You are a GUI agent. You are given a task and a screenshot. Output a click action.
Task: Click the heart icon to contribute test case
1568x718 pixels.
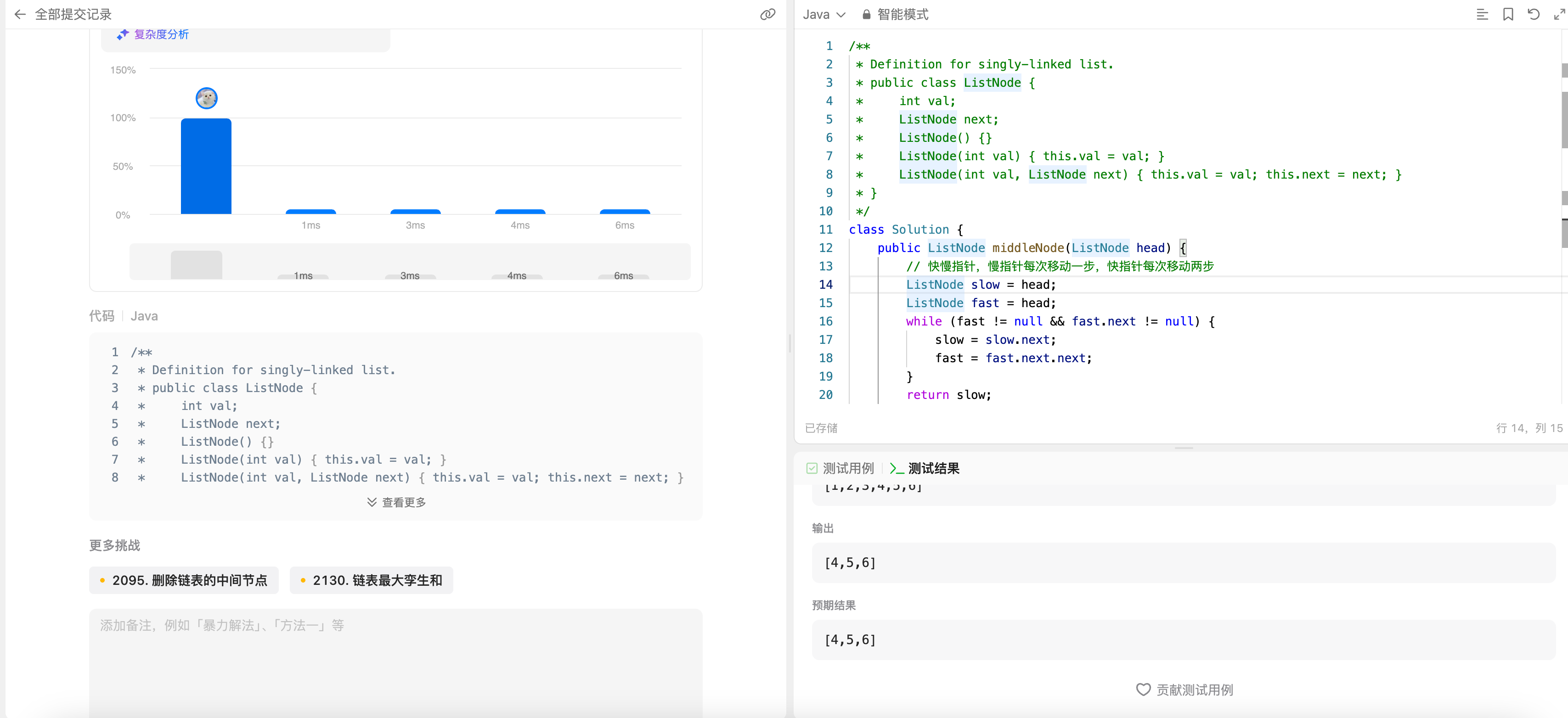click(1143, 690)
